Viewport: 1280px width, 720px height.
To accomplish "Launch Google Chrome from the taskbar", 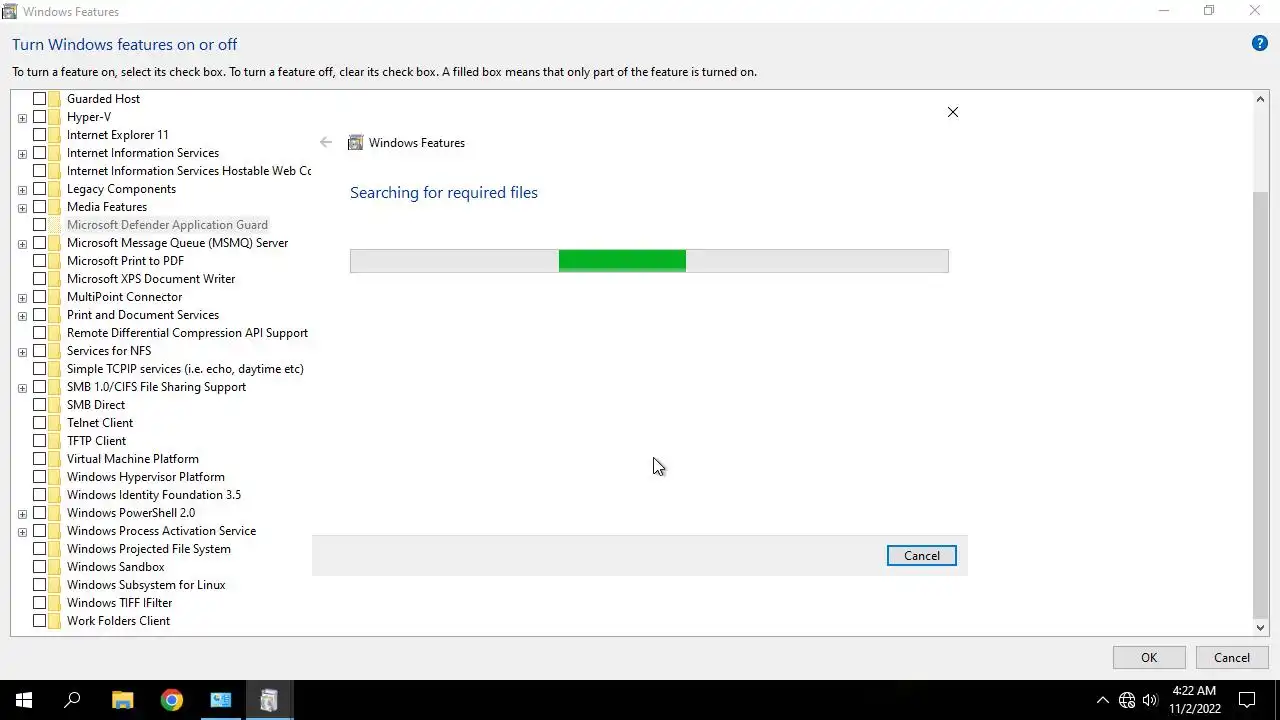I will pyautogui.click(x=171, y=700).
